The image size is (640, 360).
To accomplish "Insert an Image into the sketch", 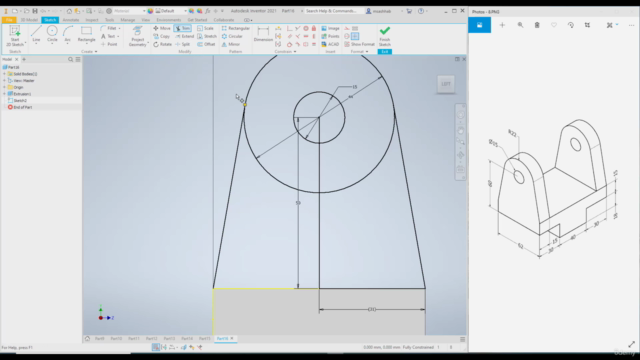I will pos(330,28).
